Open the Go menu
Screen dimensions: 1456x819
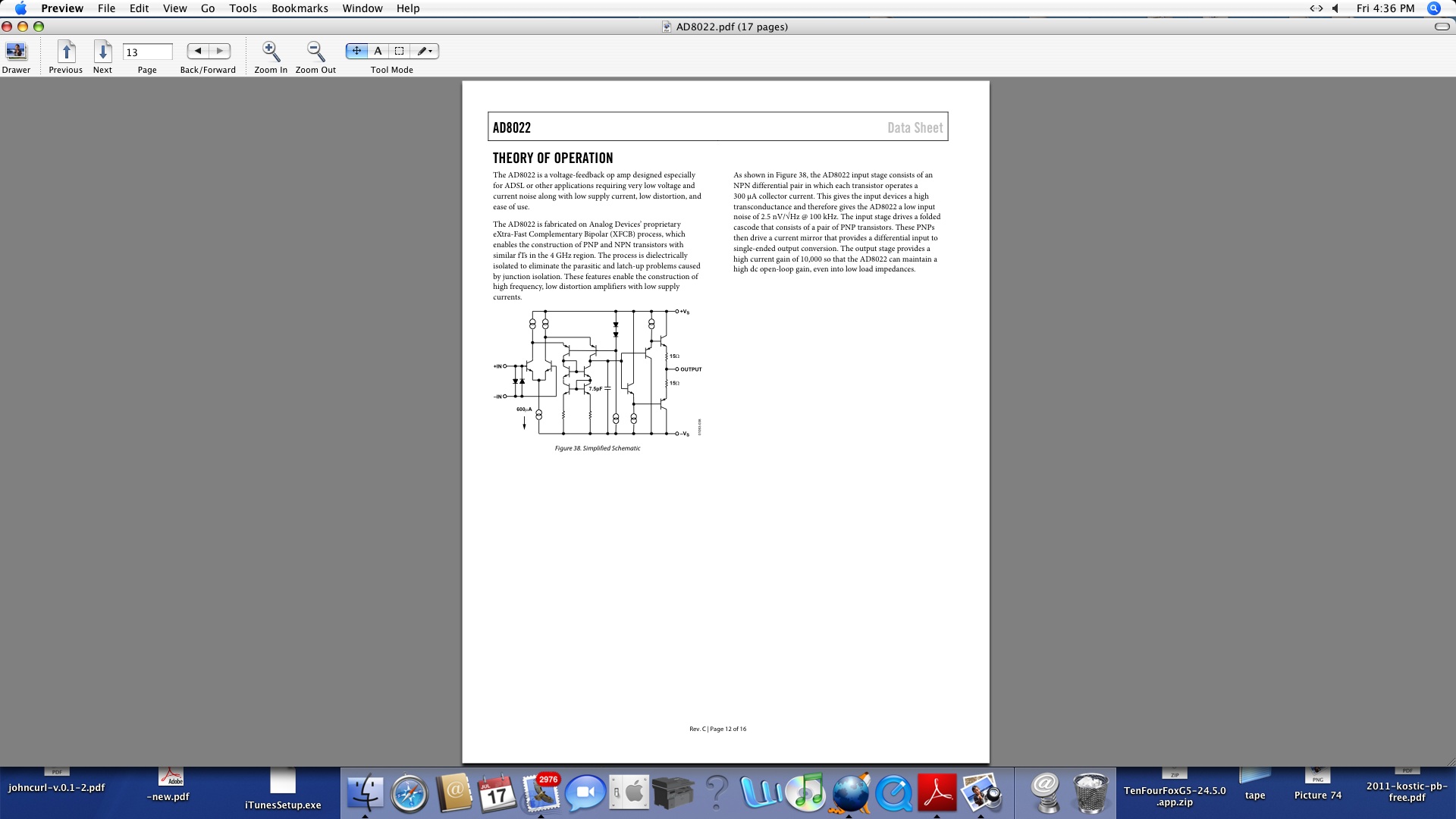[208, 8]
